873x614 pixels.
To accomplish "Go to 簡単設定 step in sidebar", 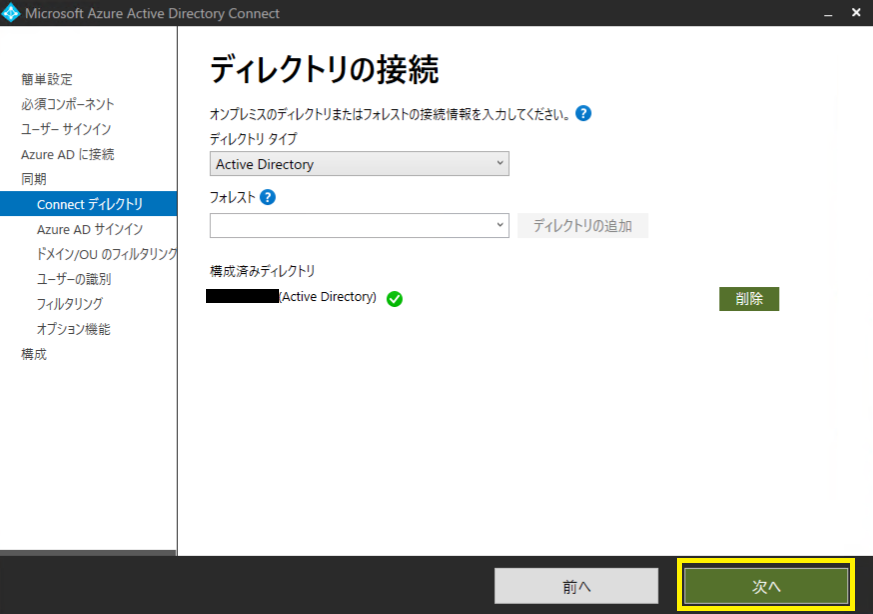I will pos(47,79).
